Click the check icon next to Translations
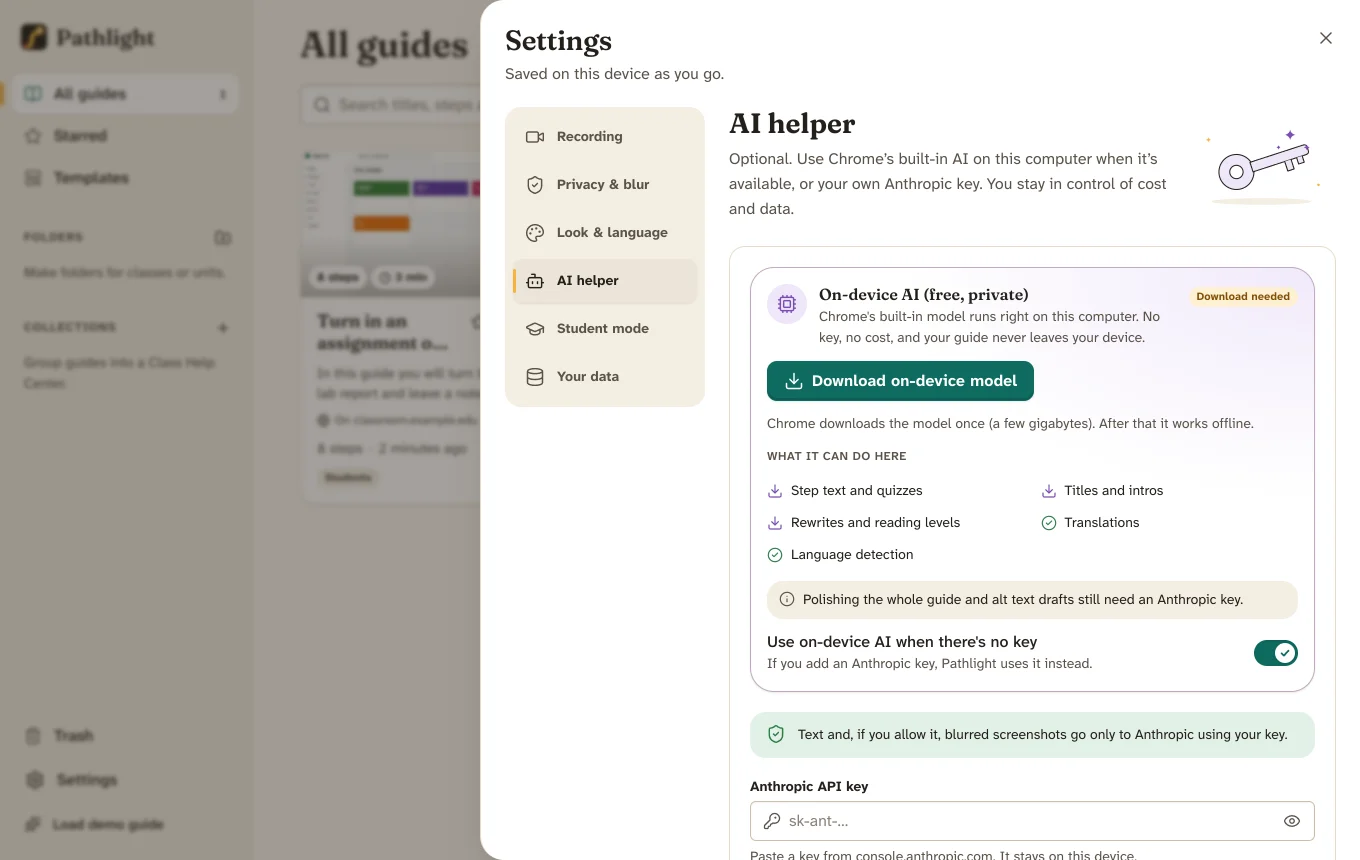The image size is (1360, 860). [x=1049, y=523]
